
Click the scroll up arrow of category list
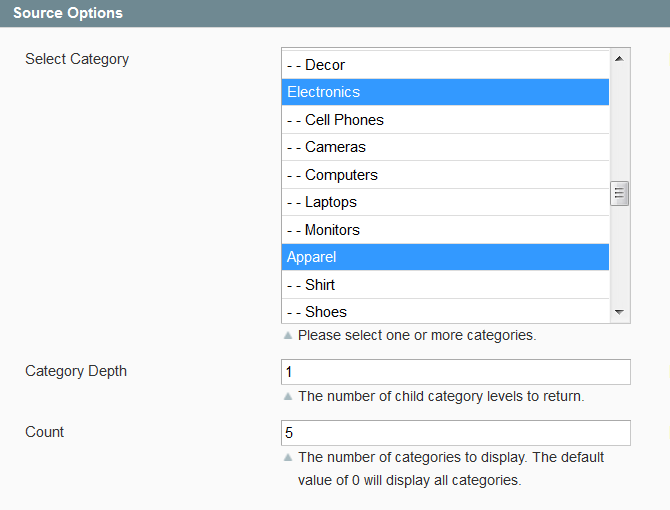[x=619, y=59]
